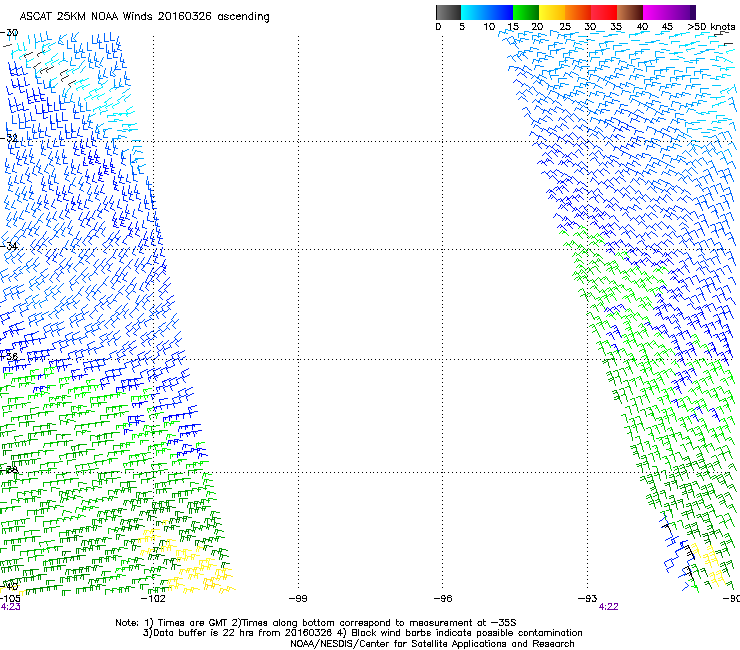This screenshot has height=650, width=740.
Task: Click the longitude label '-102'
Action: click(153, 599)
